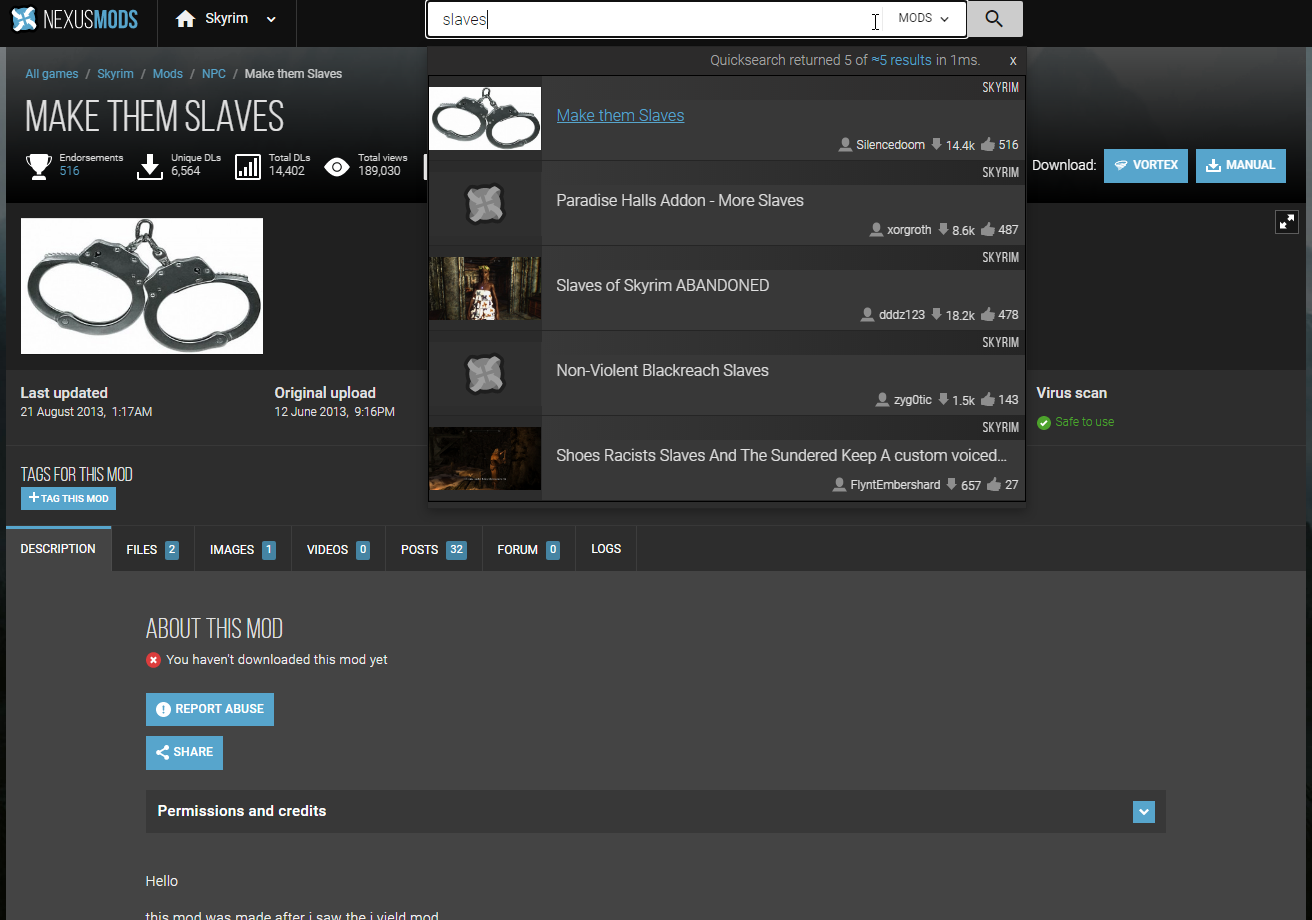Open the Mods breadcrumb link
The height and width of the screenshot is (920, 1312).
point(168,74)
